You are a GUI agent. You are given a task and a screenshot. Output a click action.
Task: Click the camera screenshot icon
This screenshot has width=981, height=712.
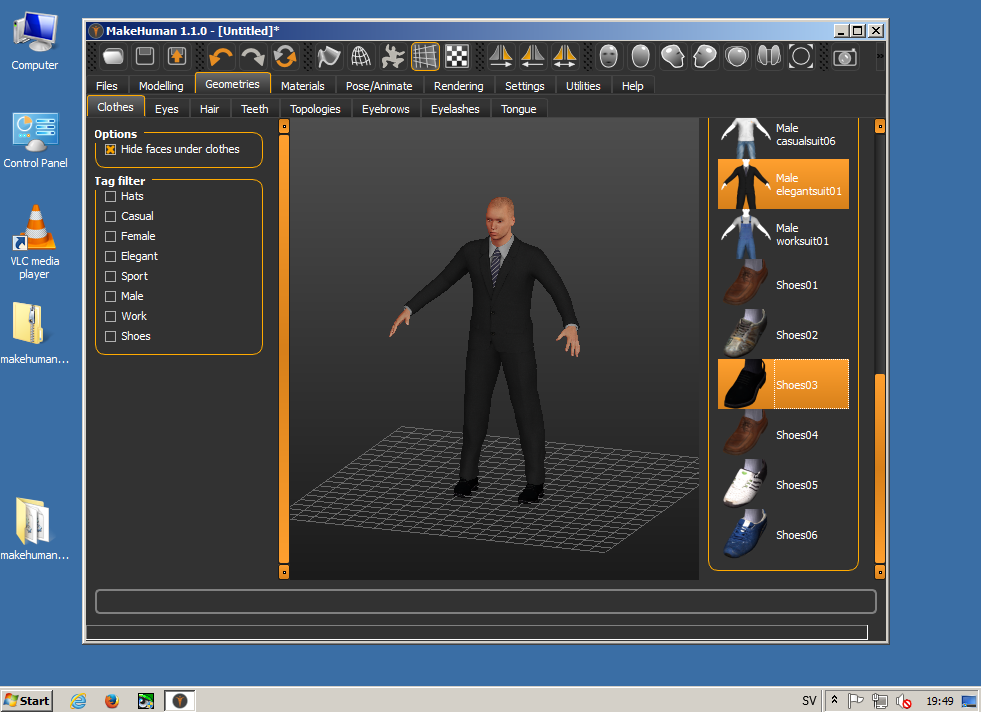[845, 56]
